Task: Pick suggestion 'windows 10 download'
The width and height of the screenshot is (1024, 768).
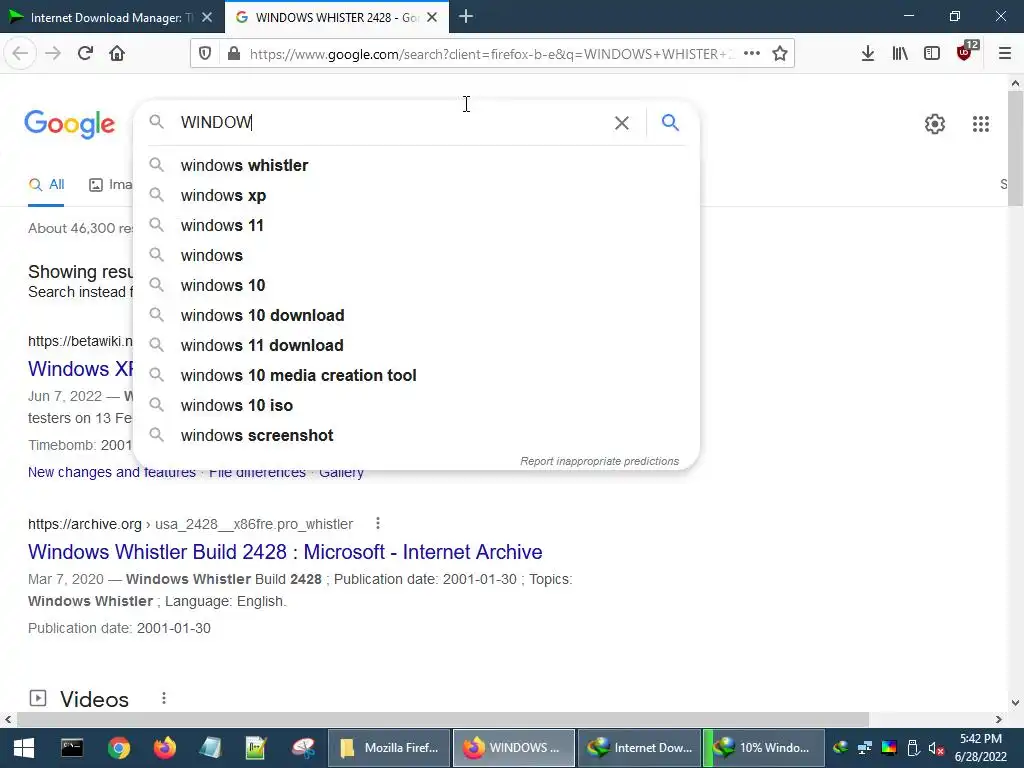Action: 416,315
